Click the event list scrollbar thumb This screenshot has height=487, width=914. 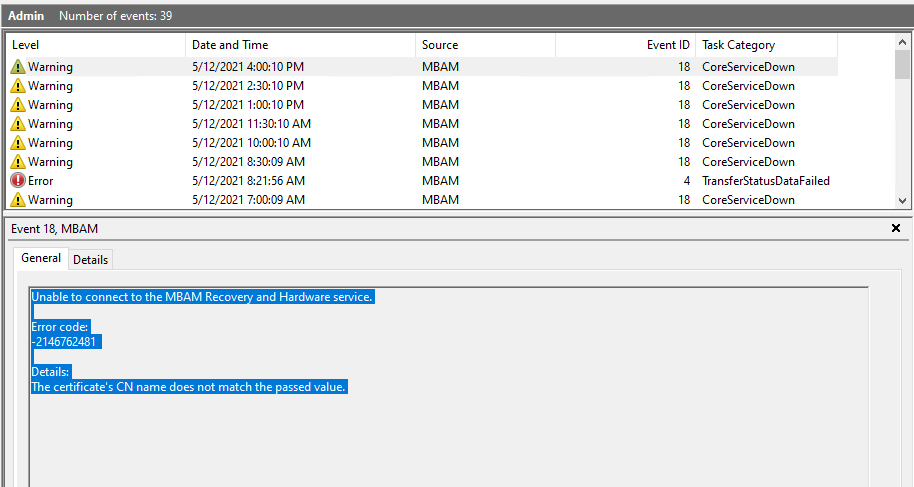tap(902, 64)
